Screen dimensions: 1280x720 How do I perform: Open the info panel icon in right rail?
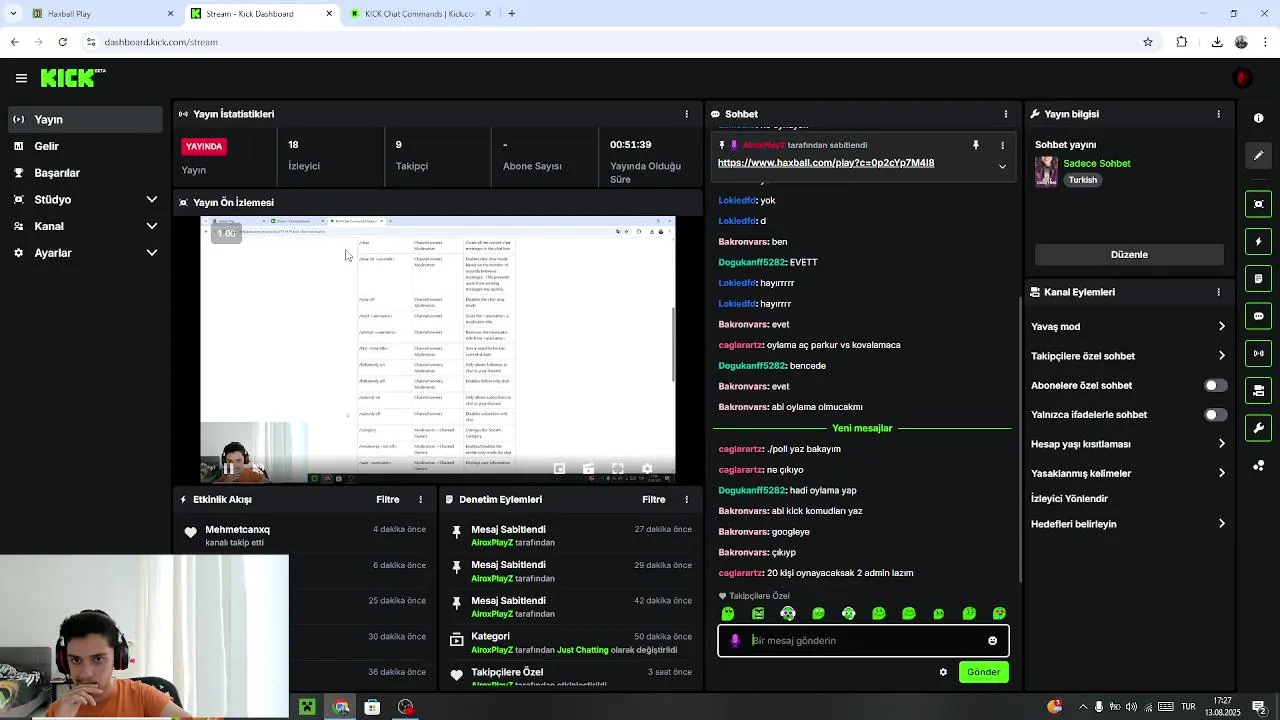click(x=1258, y=118)
